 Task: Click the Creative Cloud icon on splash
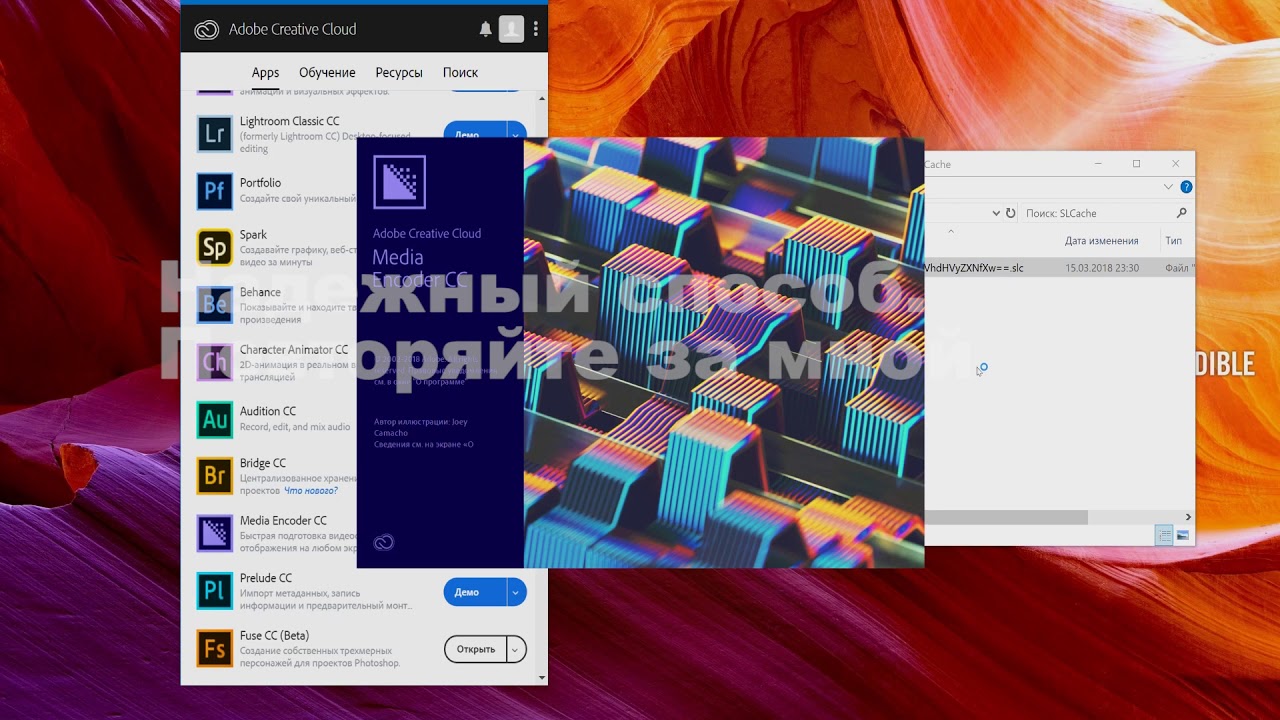coord(383,543)
